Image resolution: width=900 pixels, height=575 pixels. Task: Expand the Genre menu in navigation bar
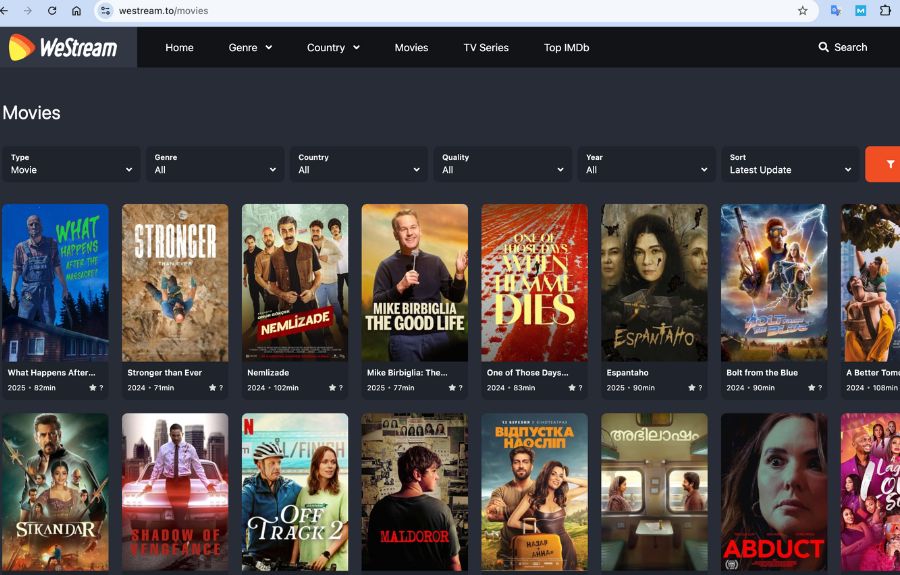[250, 48]
